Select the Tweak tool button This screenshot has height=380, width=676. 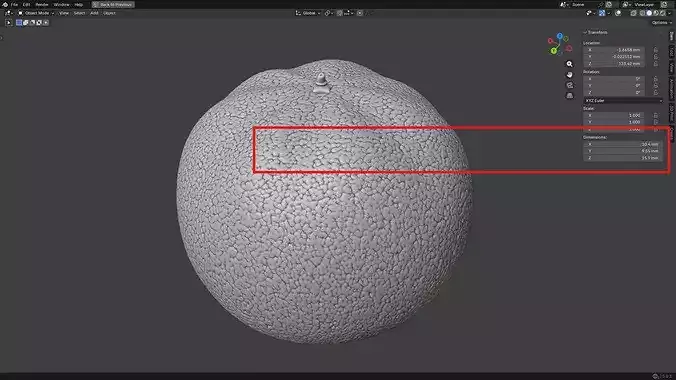point(8,22)
